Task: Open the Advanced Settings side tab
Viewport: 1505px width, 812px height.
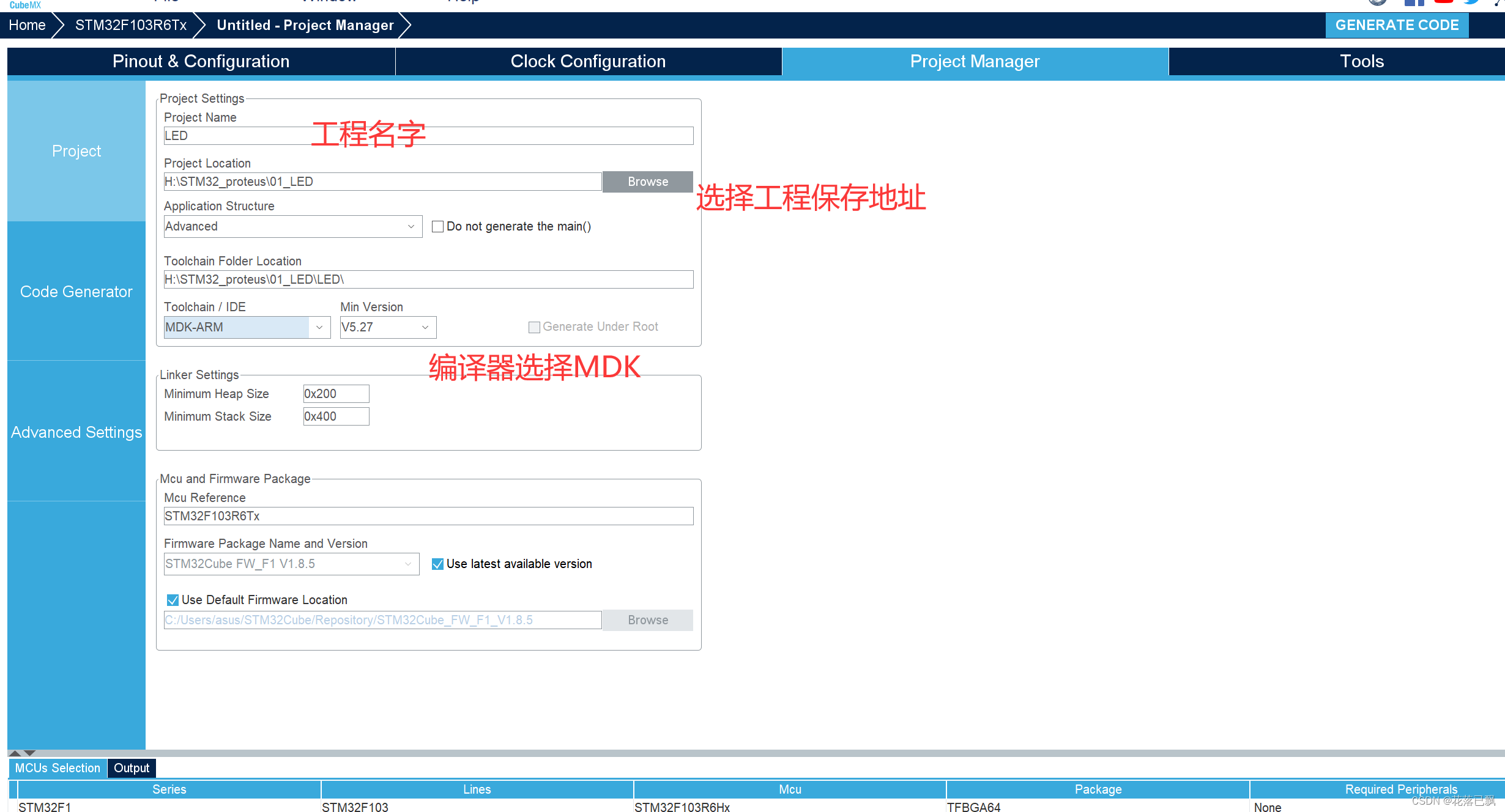Action: 76,432
